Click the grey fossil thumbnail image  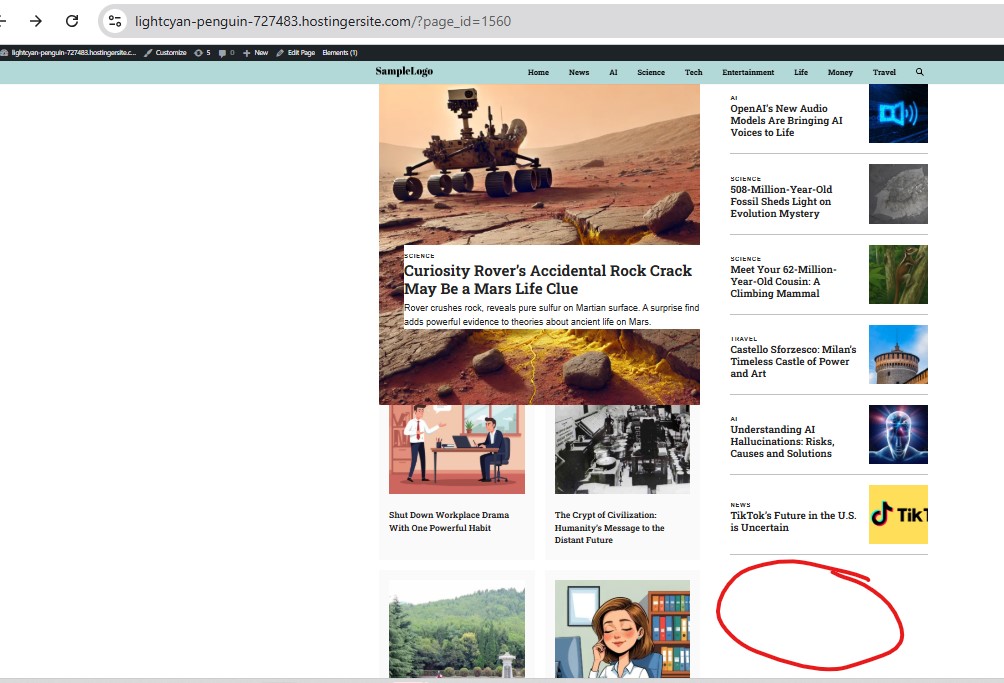898,194
